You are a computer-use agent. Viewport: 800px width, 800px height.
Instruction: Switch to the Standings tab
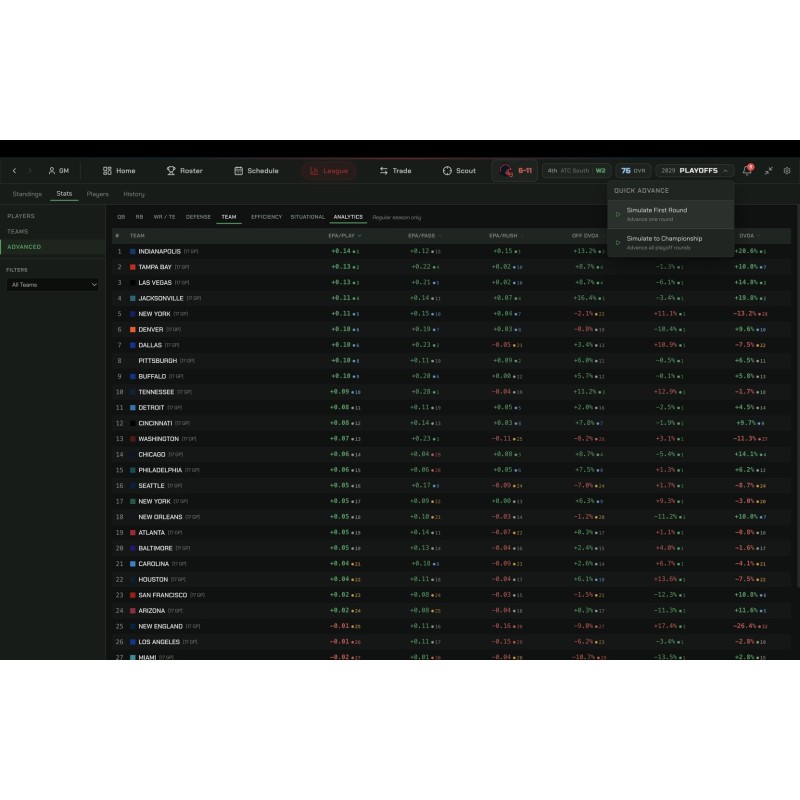(x=27, y=194)
